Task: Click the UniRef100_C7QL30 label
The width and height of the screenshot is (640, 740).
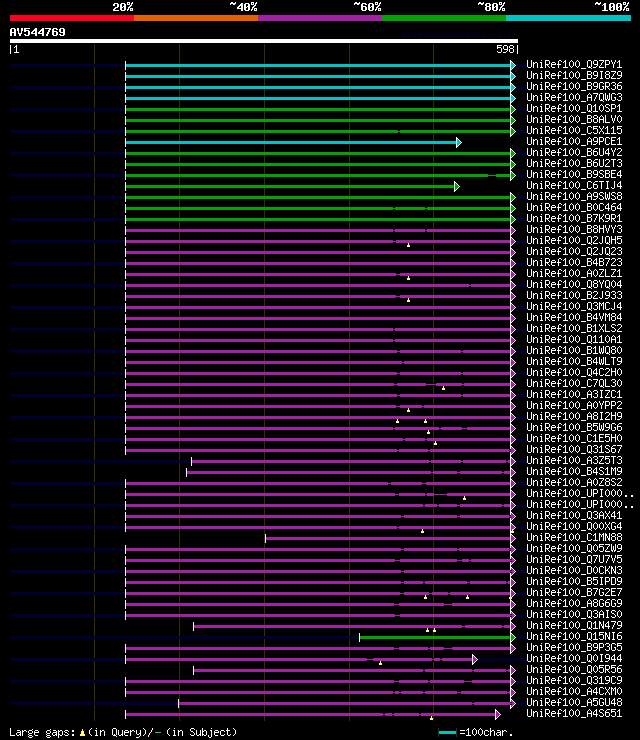Action: pos(574,384)
